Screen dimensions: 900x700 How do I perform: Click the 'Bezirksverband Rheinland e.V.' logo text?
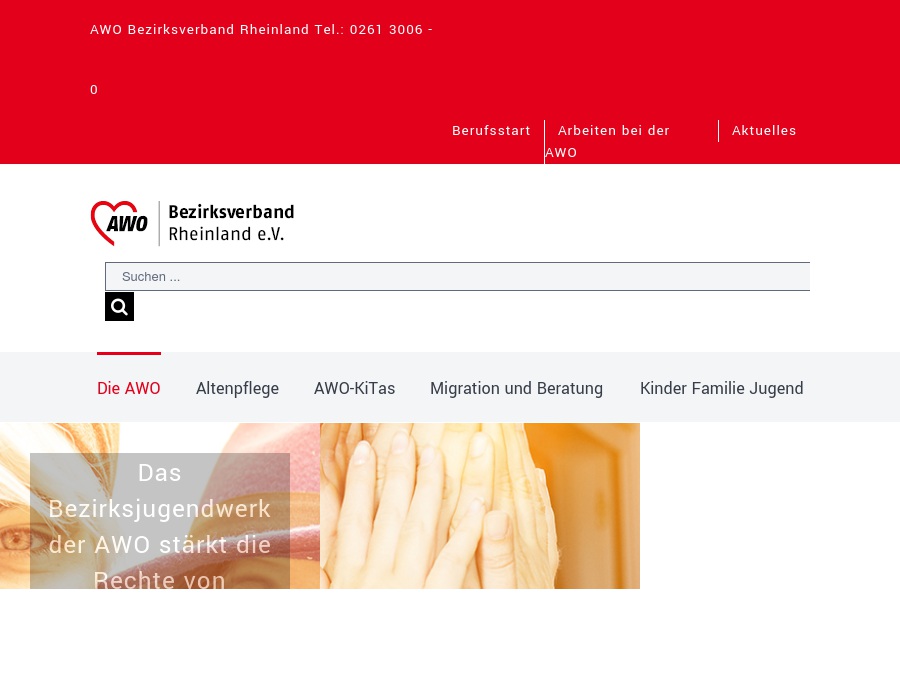click(231, 223)
